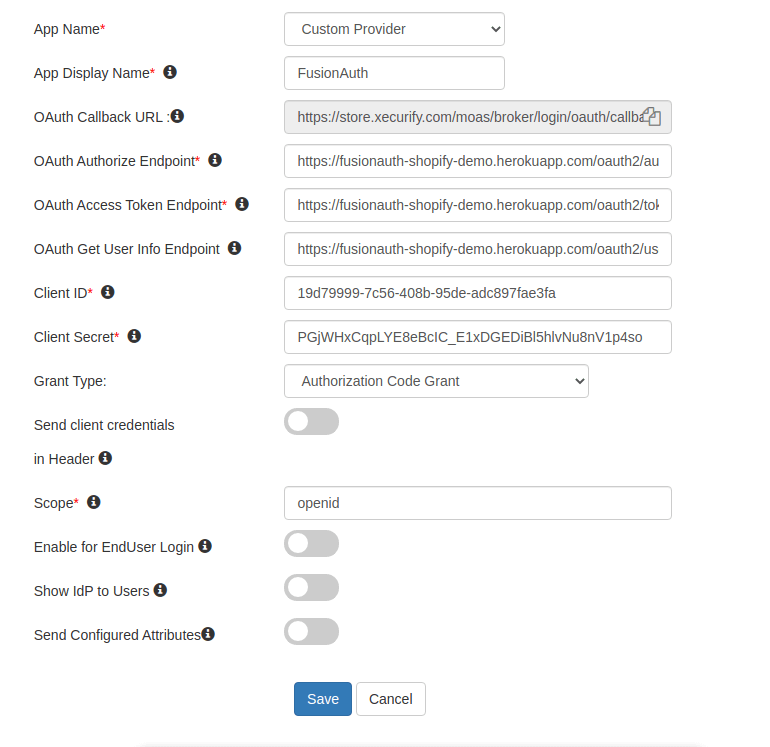Click info icon beside OAuth Callback URL
This screenshot has height=747, width=770.
click(x=177, y=116)
